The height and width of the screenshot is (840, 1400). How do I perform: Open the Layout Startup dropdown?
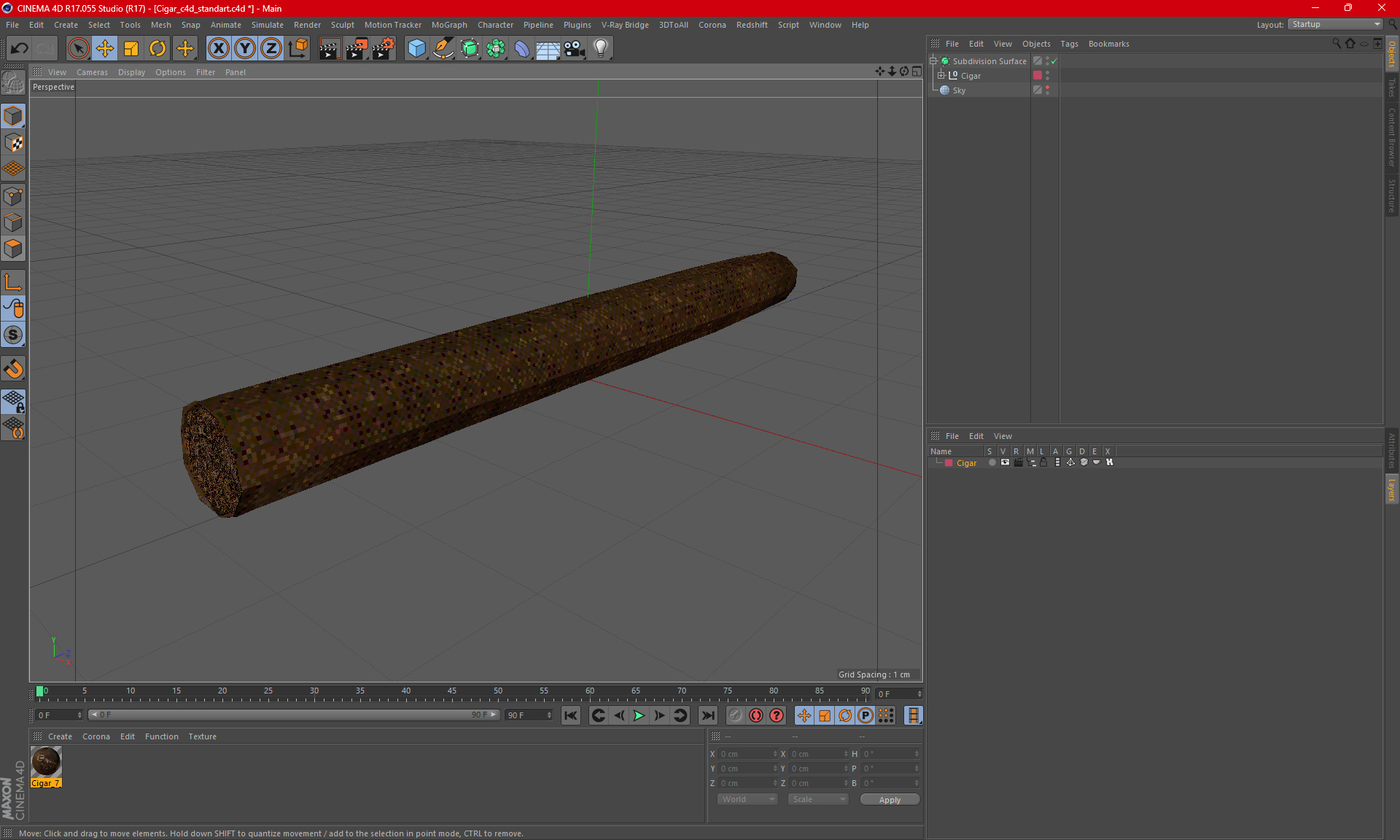[1334, 24]
